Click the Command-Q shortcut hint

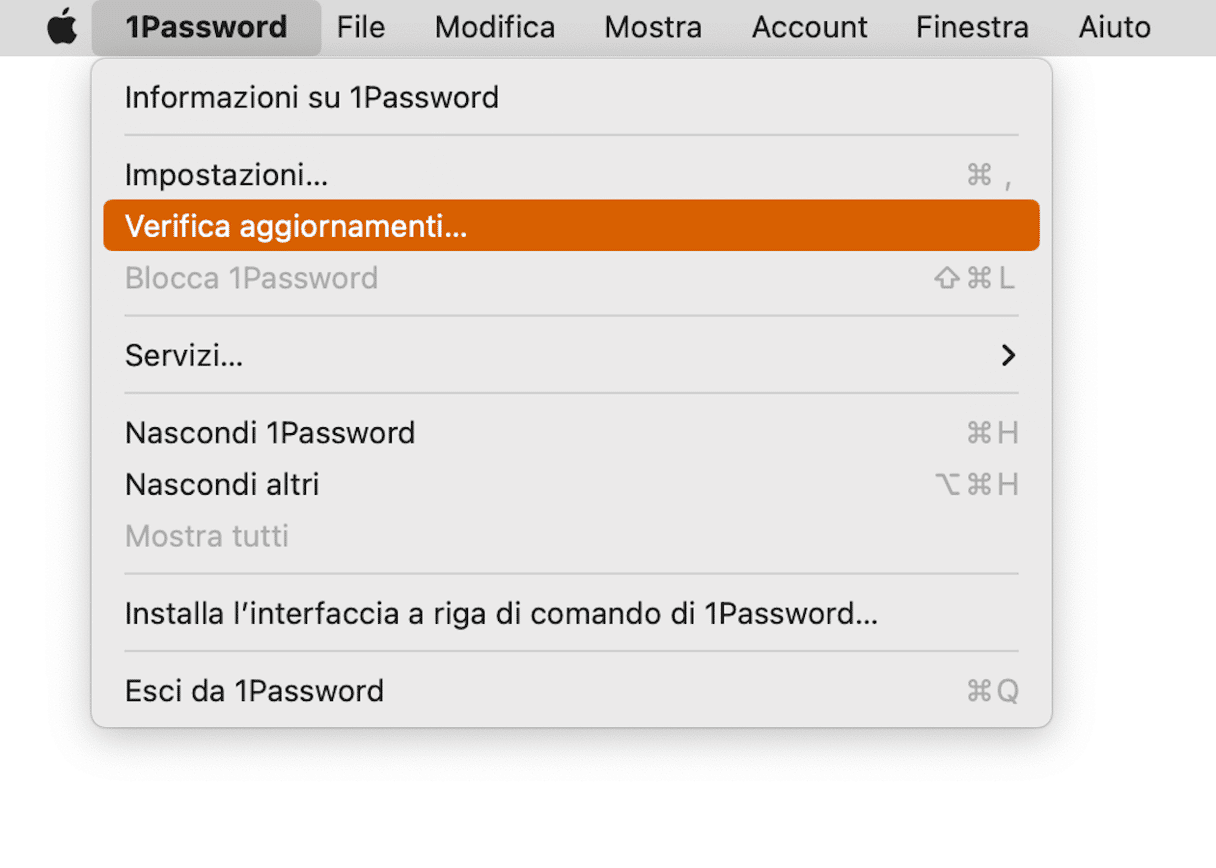(x=992, y=691)
